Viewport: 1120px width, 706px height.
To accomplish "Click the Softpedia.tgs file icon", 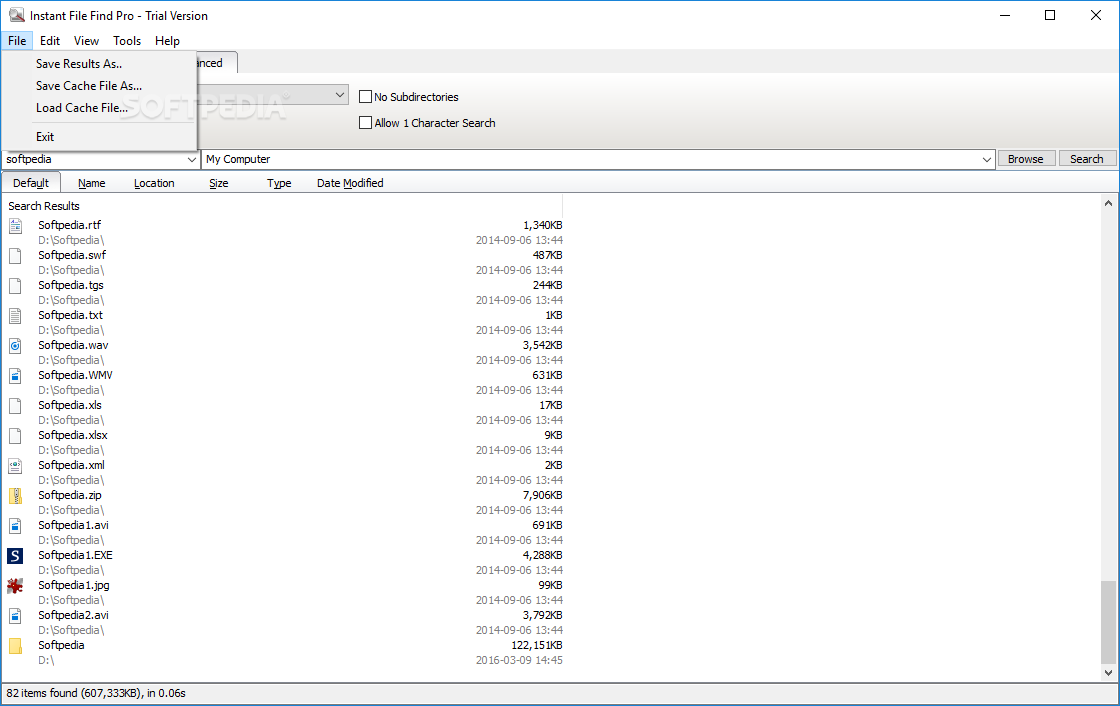I will (15, 286).
